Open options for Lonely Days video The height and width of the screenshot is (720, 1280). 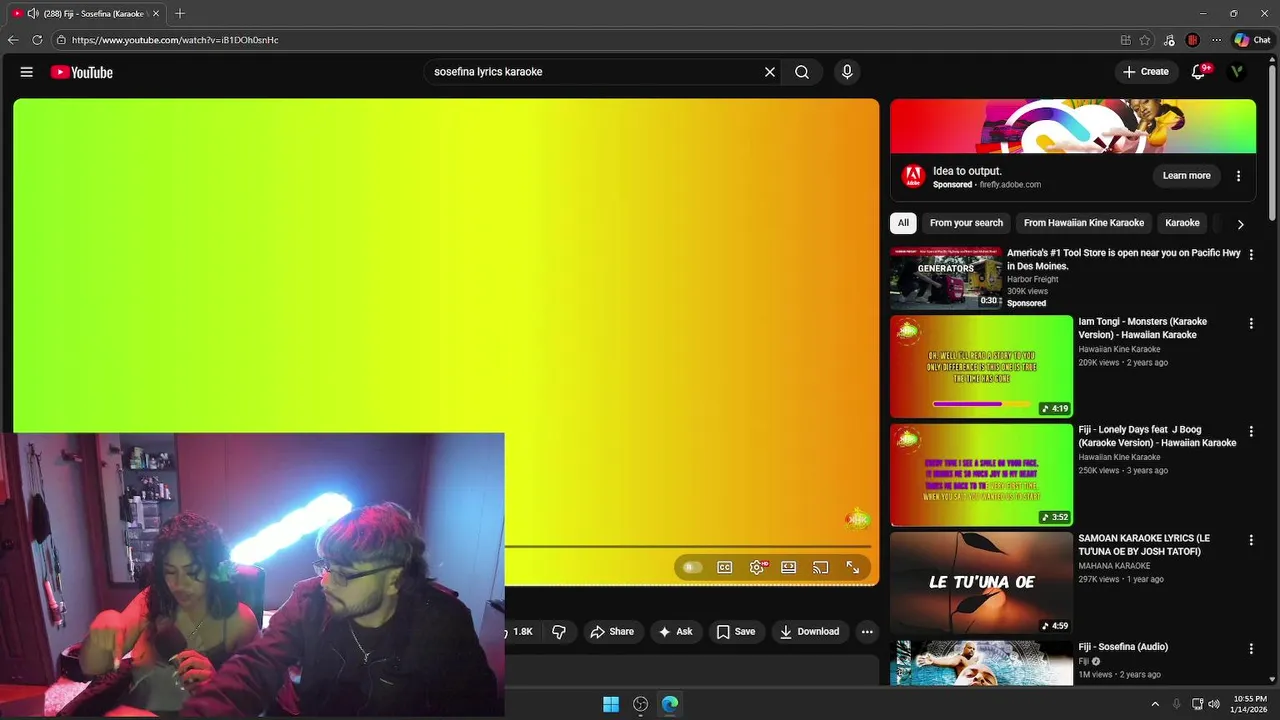click(1251, 431)
